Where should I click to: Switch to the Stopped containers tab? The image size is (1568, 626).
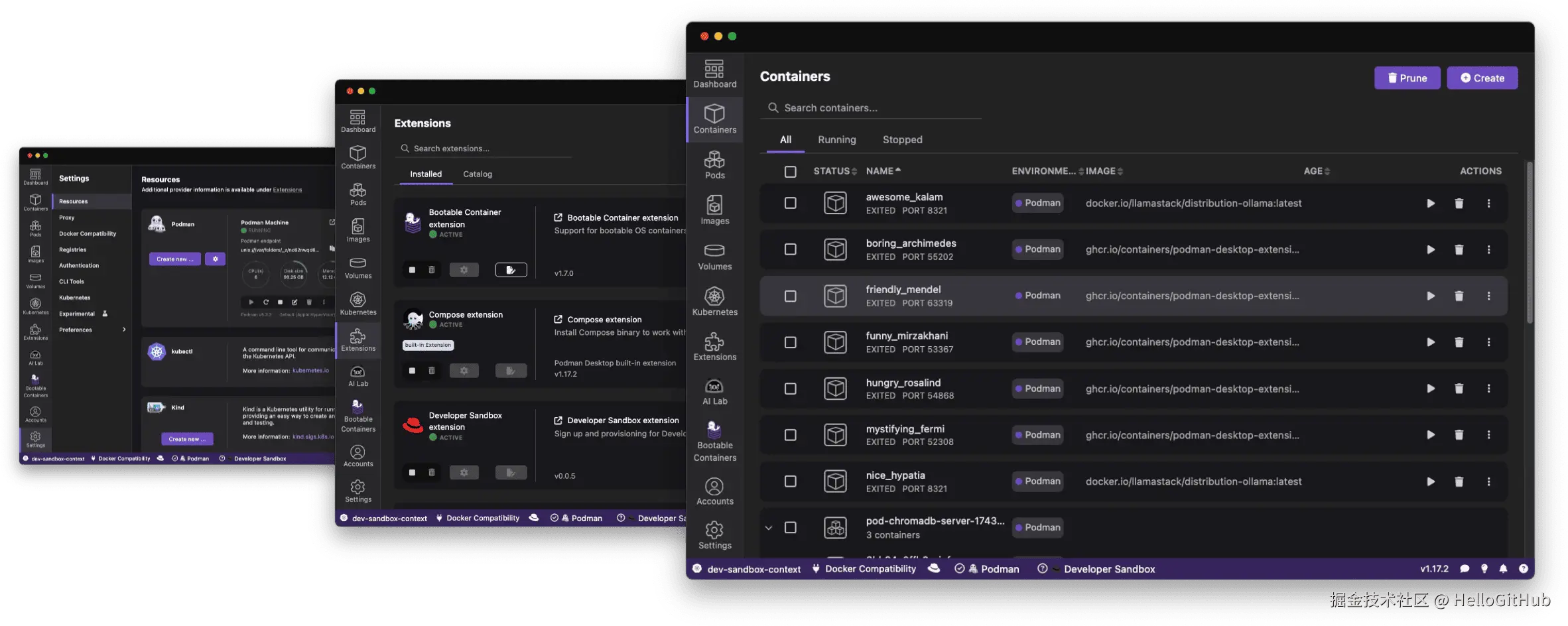pos(902,140)
